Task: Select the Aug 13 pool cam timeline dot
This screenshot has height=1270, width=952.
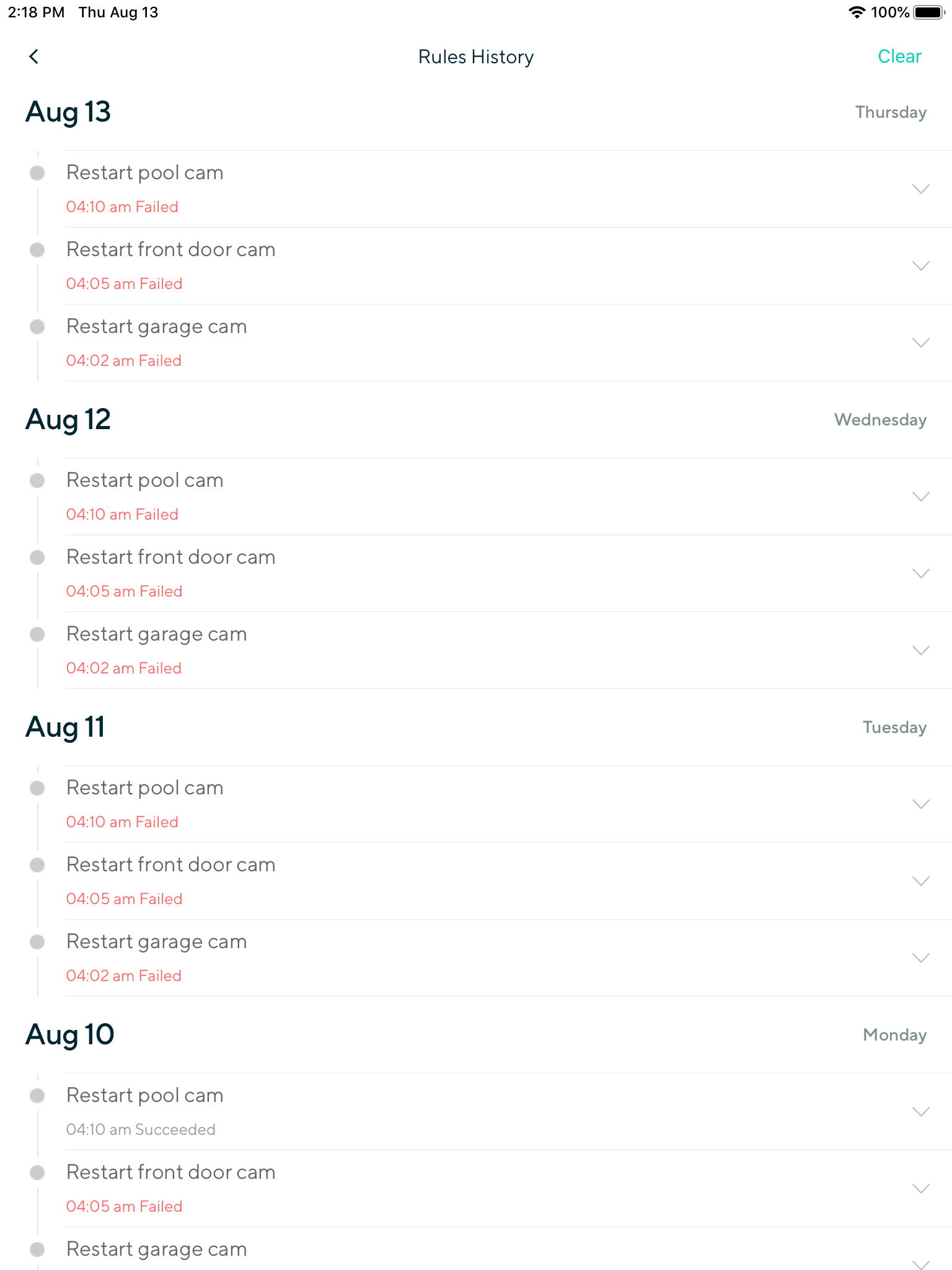Action: (x=37, y=172)
